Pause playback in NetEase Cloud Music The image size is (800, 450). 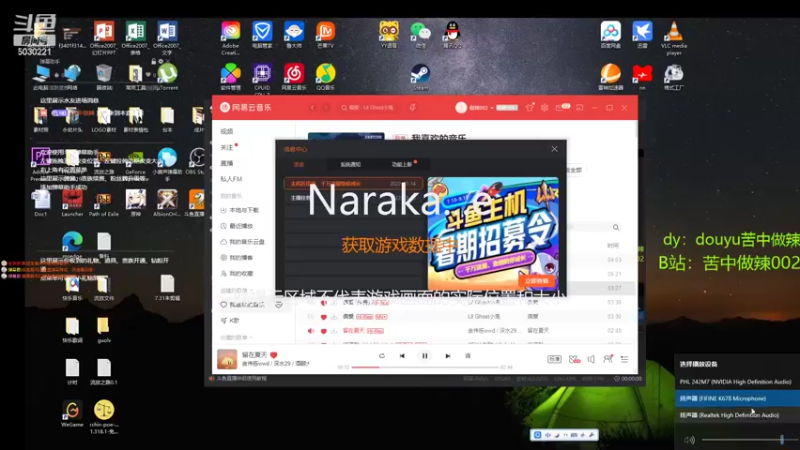[x=424, y=356]
